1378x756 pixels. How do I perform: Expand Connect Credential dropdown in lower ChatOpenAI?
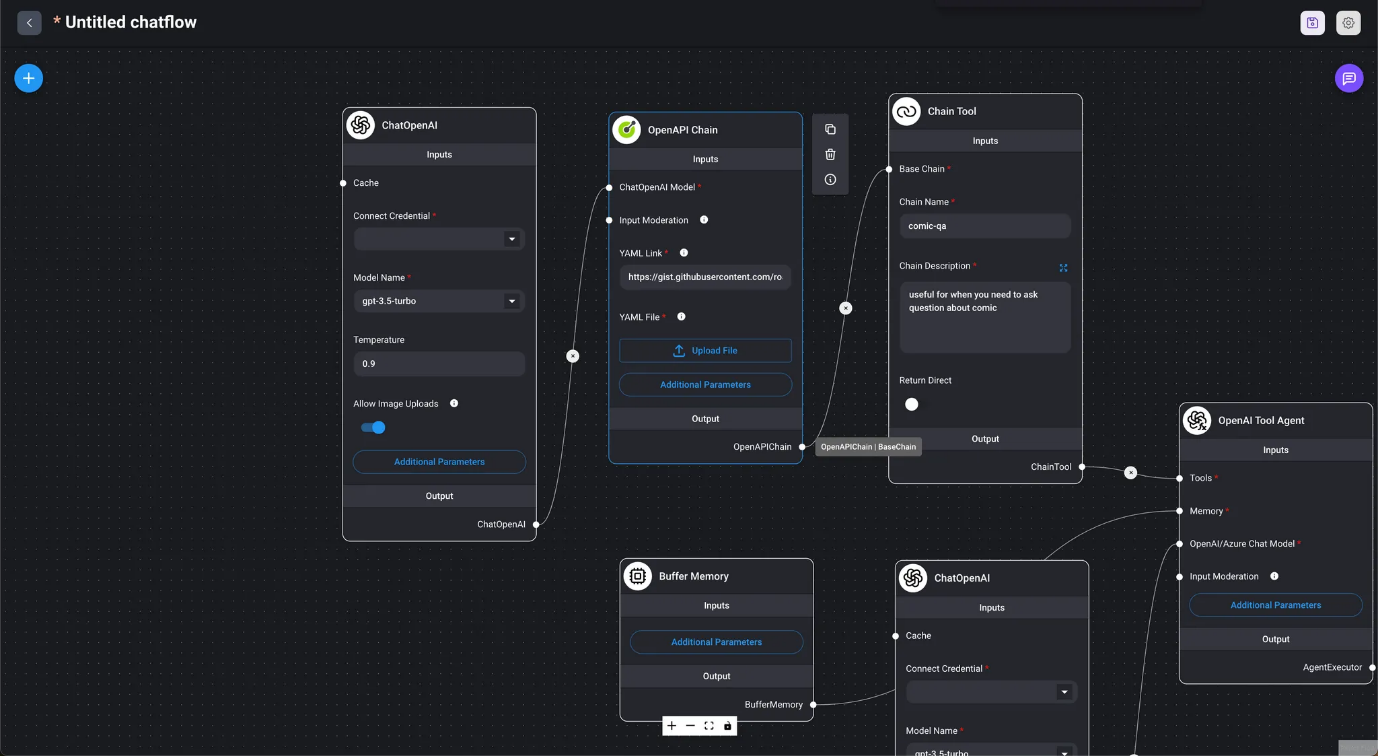[991, 692]
